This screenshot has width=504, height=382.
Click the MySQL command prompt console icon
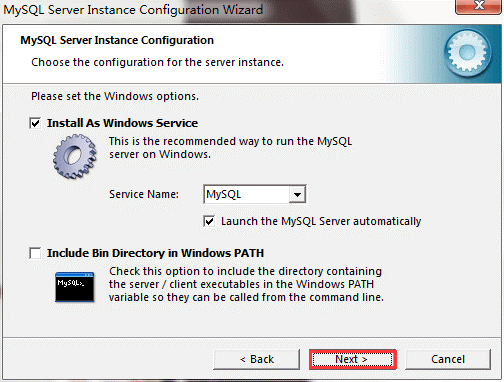pyautogui.click(x=75, y=287)
